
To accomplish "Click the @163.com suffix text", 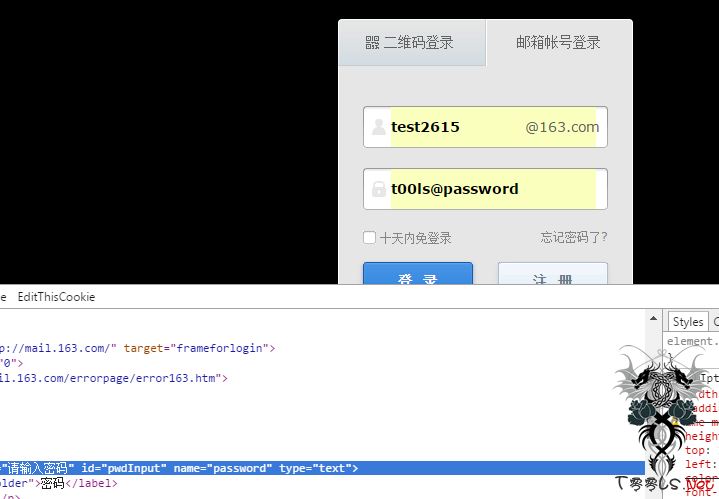I will click(562, 127).
